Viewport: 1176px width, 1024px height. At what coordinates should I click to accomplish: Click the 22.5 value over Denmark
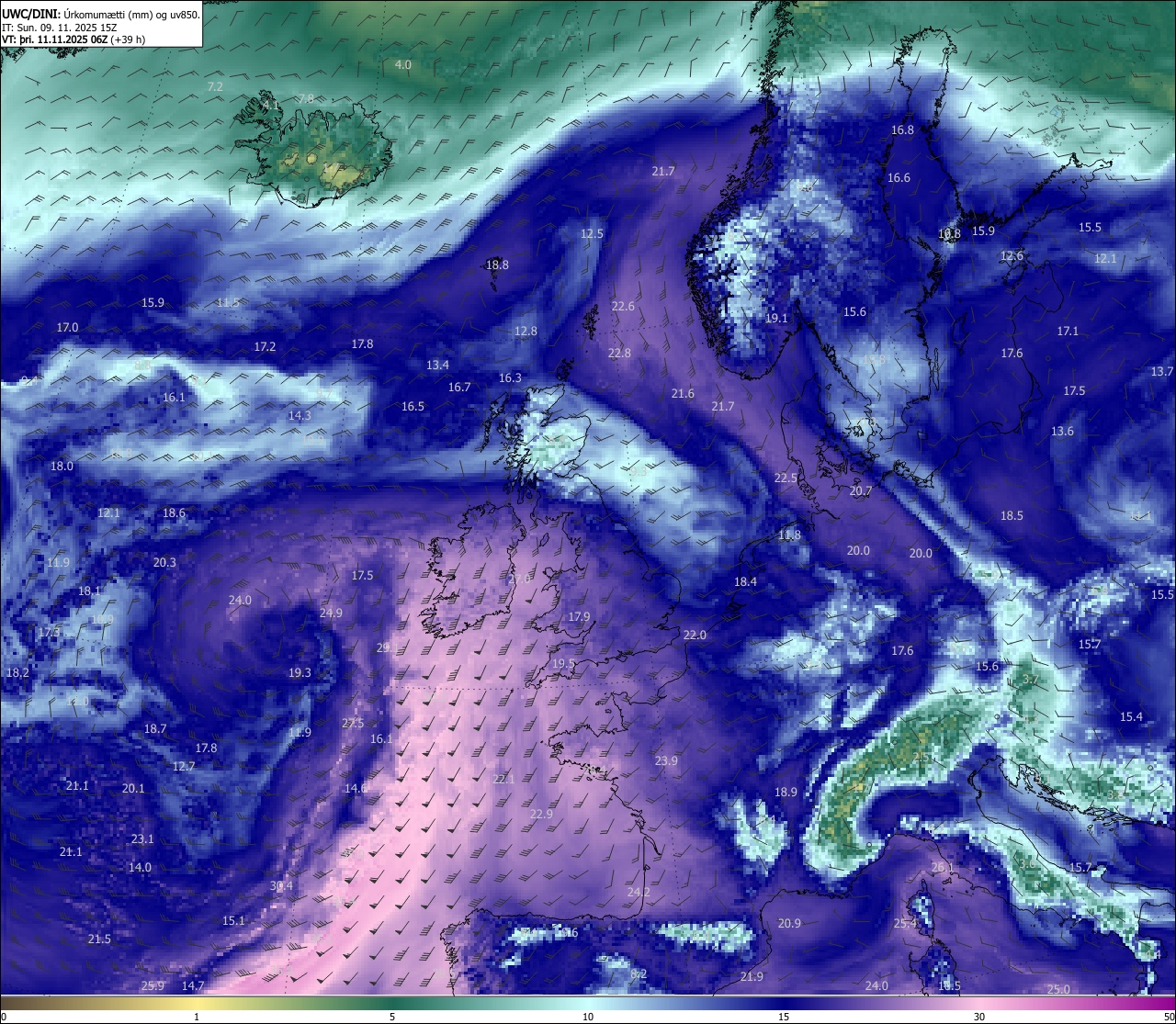point(786,478)
